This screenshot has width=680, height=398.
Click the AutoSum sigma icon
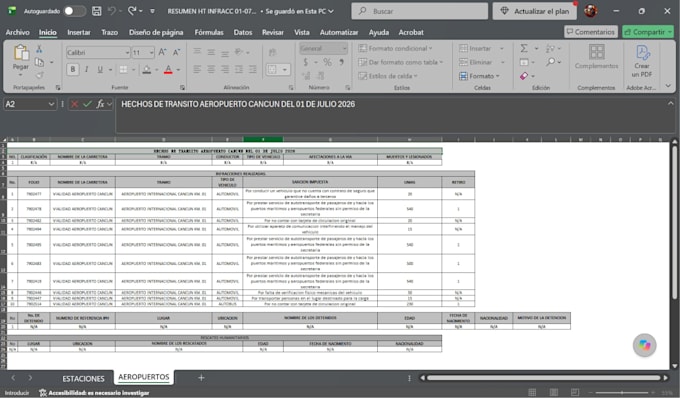[524, 49]
